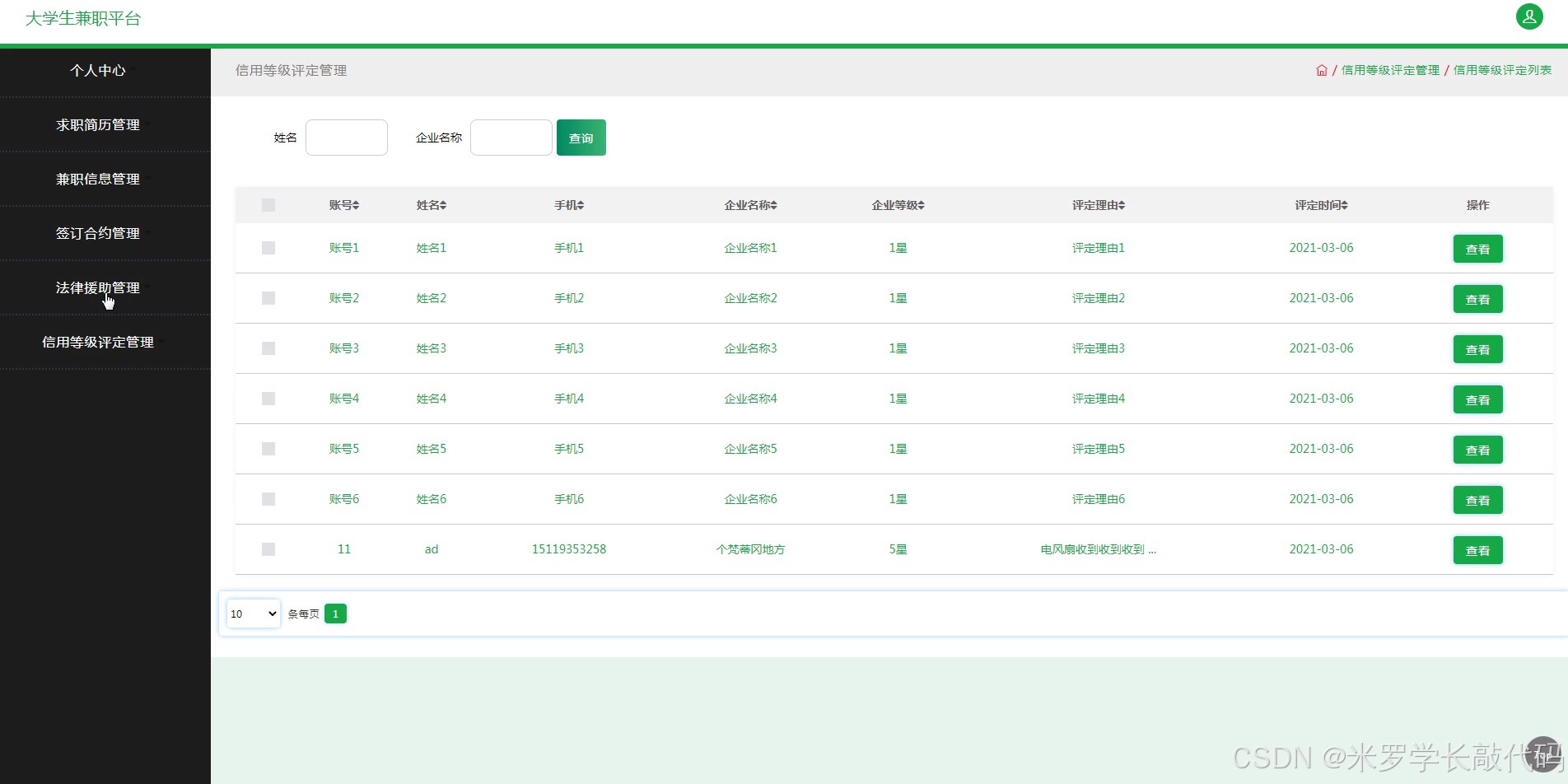Sort by 账号 column header
Image resolution: width=1568 pixels, height=784 pixels.
pos(344,205)
